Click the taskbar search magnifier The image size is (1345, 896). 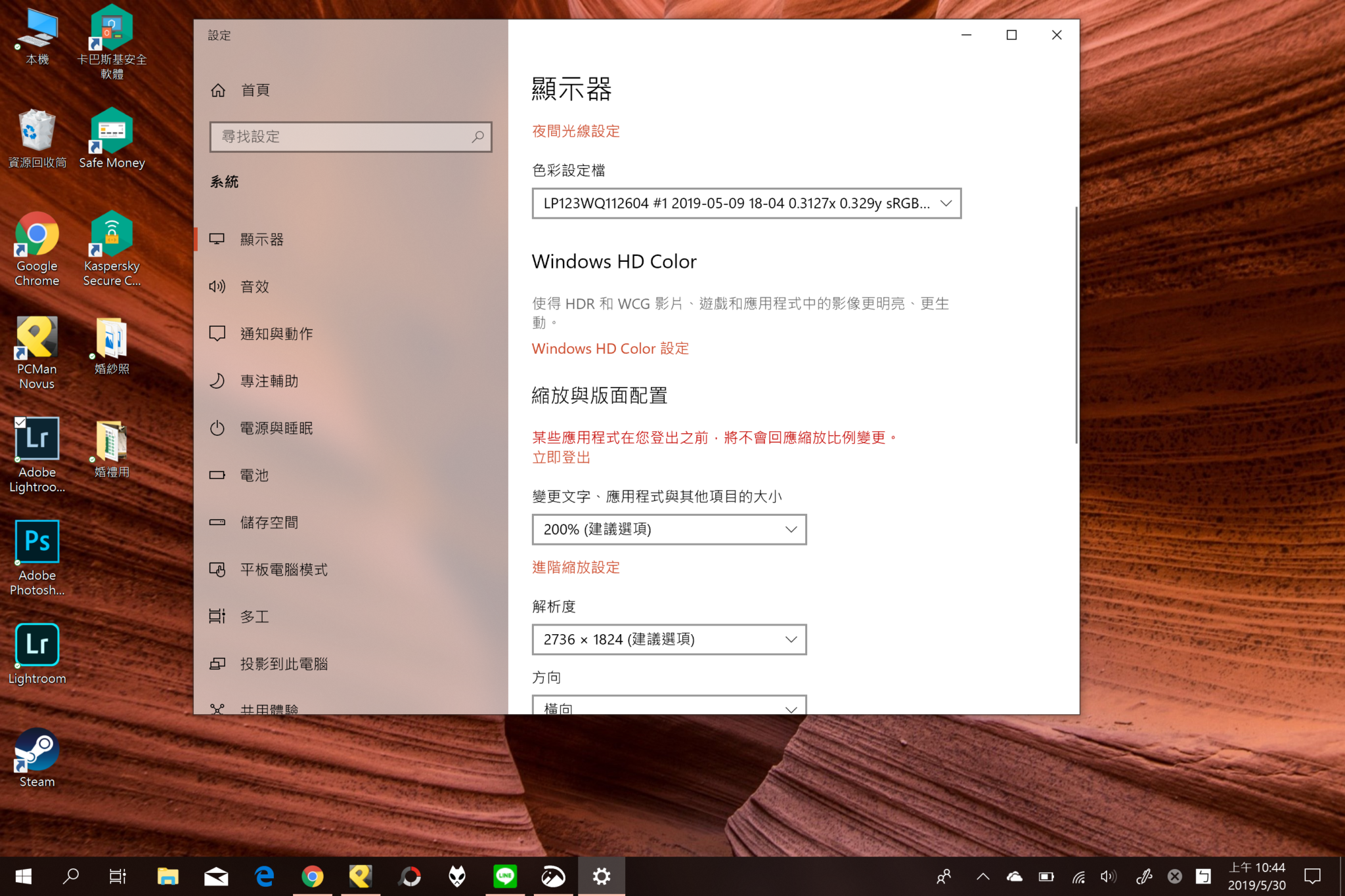[x=71, y=876]
